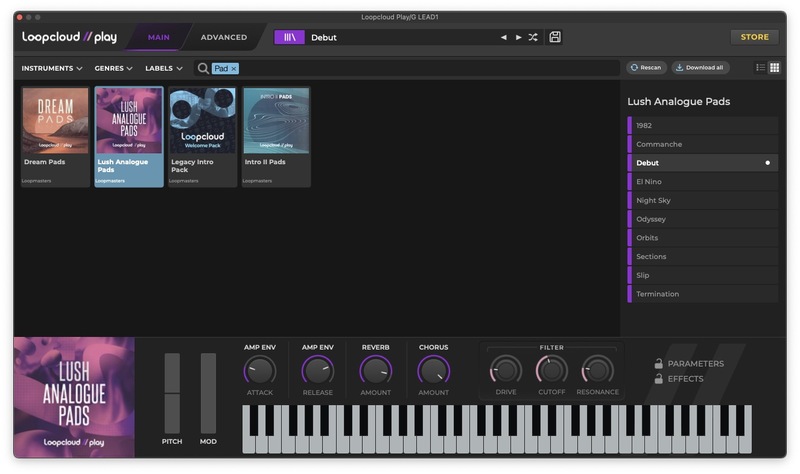800x474 pixels.
Task: Remove the Pad search filter tag
Action: tap(234, 68)
